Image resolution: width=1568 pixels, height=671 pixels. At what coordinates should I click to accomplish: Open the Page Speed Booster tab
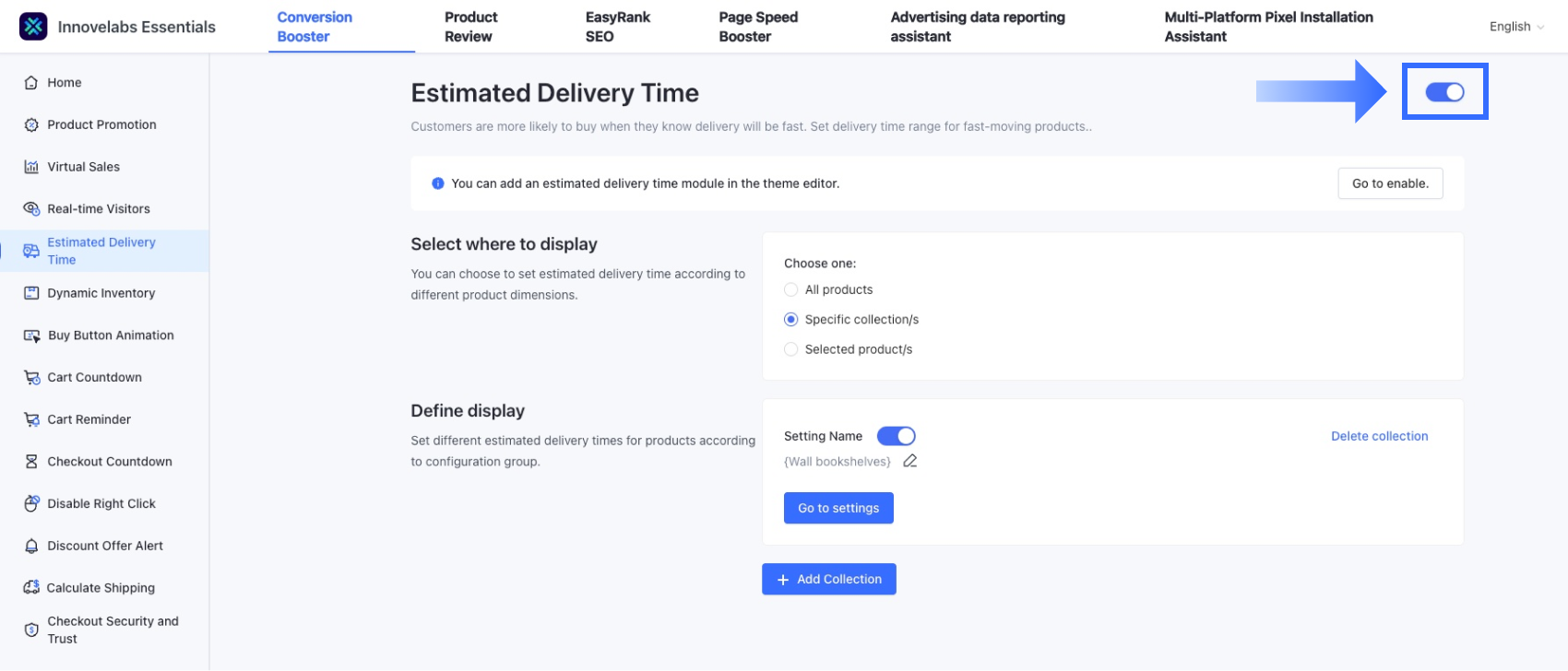758,27
